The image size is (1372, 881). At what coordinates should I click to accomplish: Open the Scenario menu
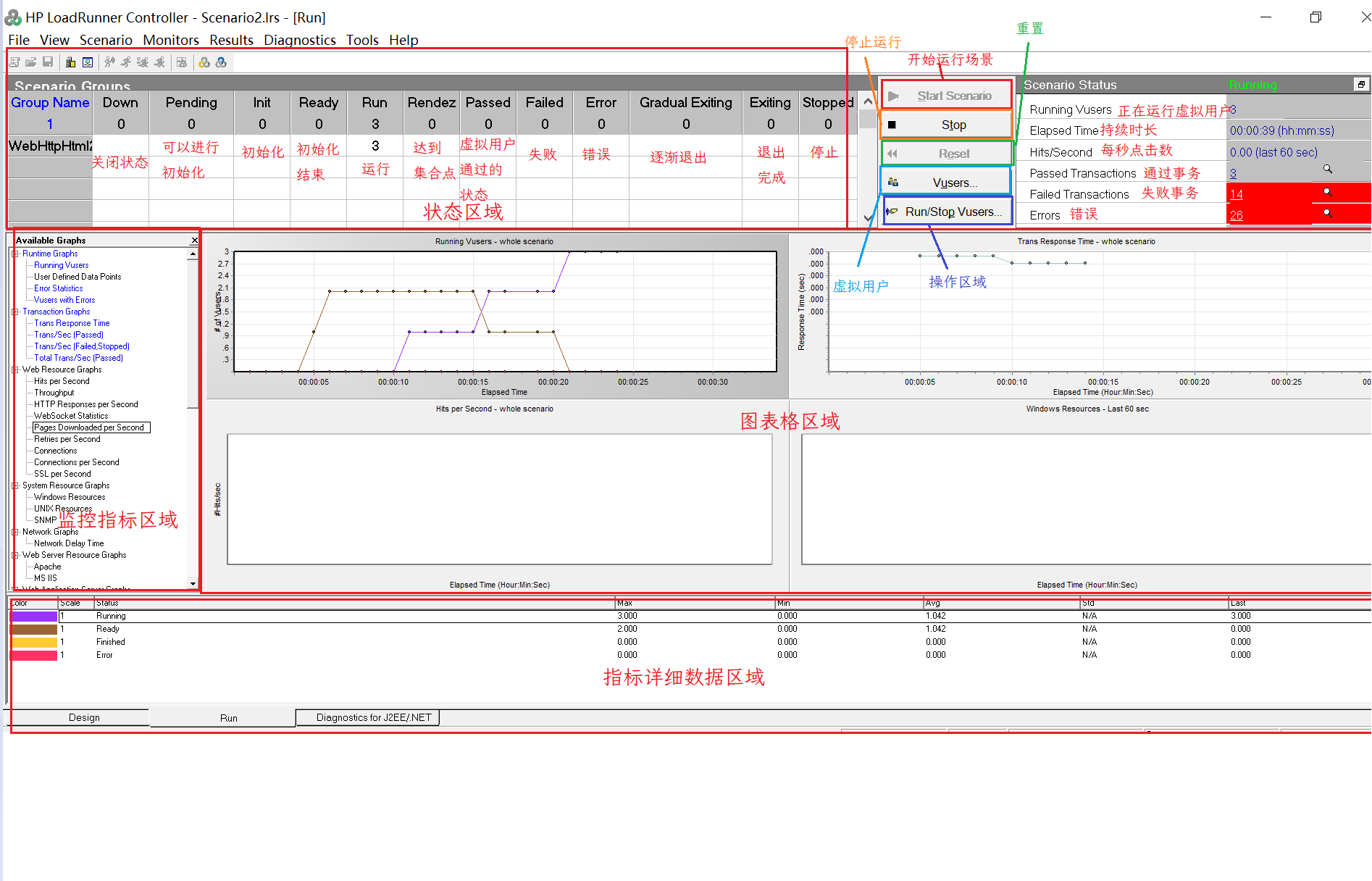(x=106, y=40)
